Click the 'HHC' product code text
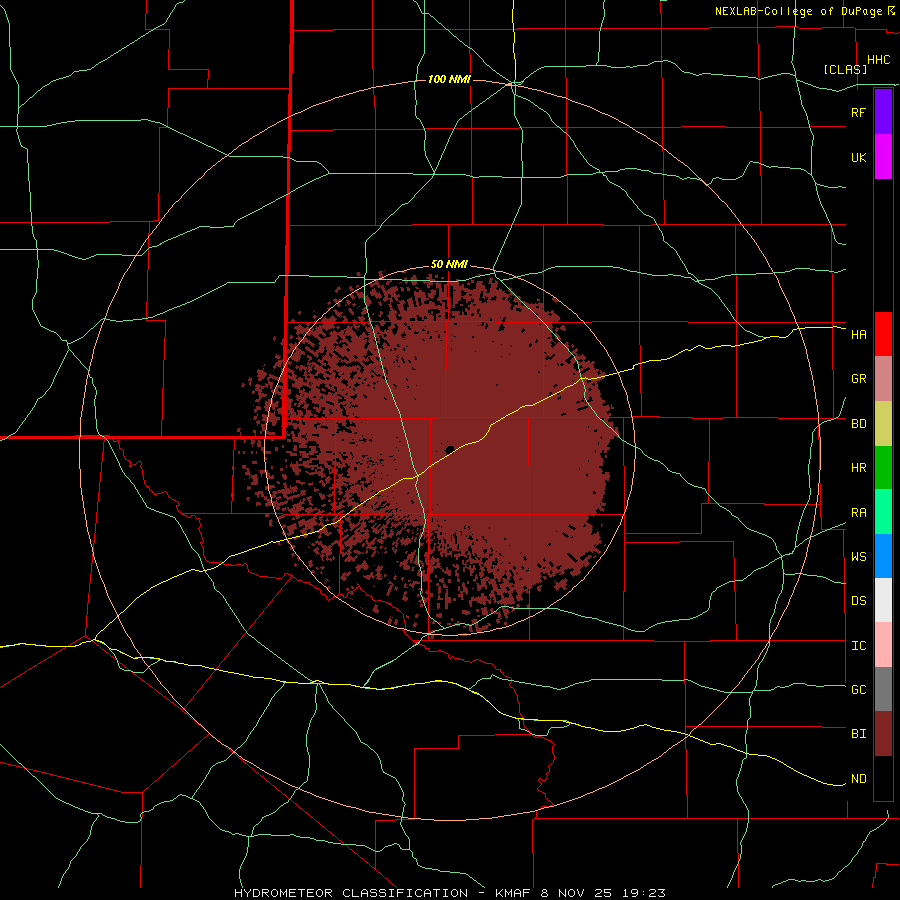 878,60
